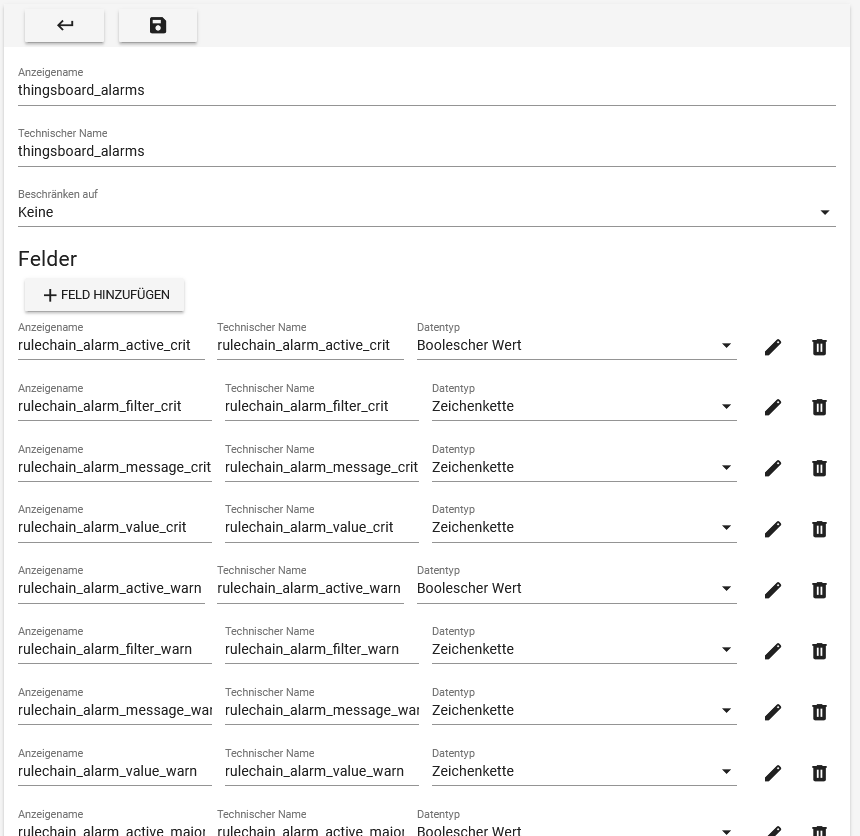Click the pencil icon next to rulechain_alarm_filter_warn
This screenshot has width=860, height=836.
[772, 651]
